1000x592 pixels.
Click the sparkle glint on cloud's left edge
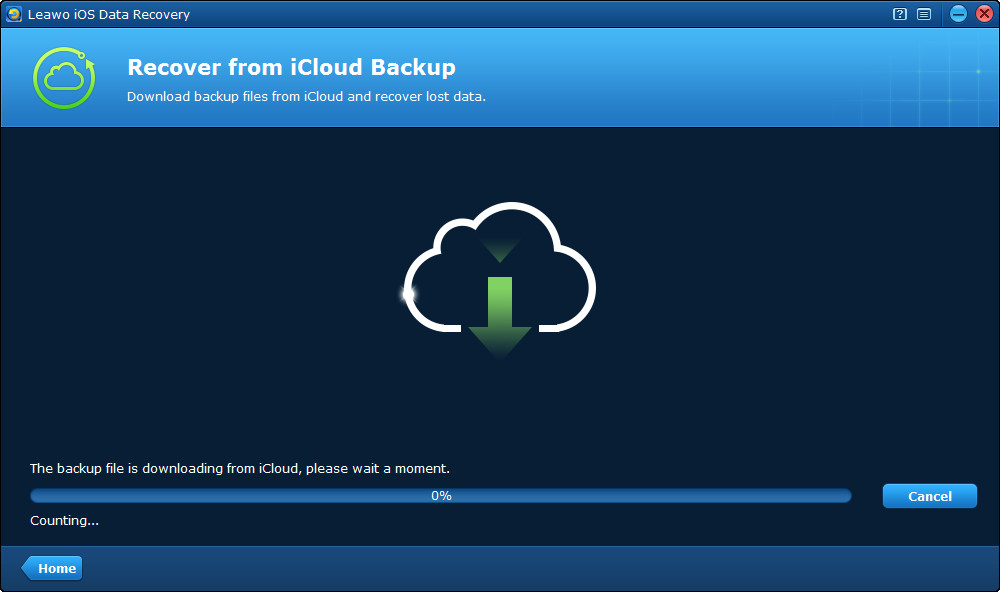click(x=407, y=294)
